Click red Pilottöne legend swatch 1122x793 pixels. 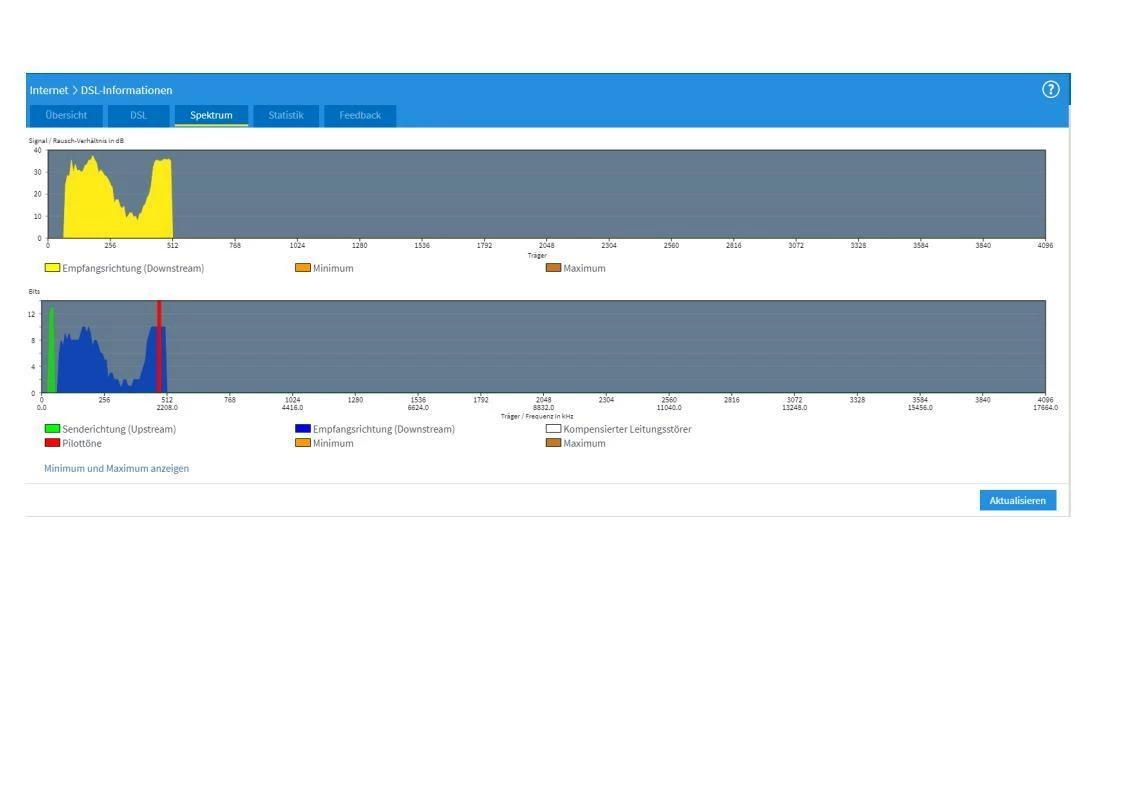click(x=52, y=443)
